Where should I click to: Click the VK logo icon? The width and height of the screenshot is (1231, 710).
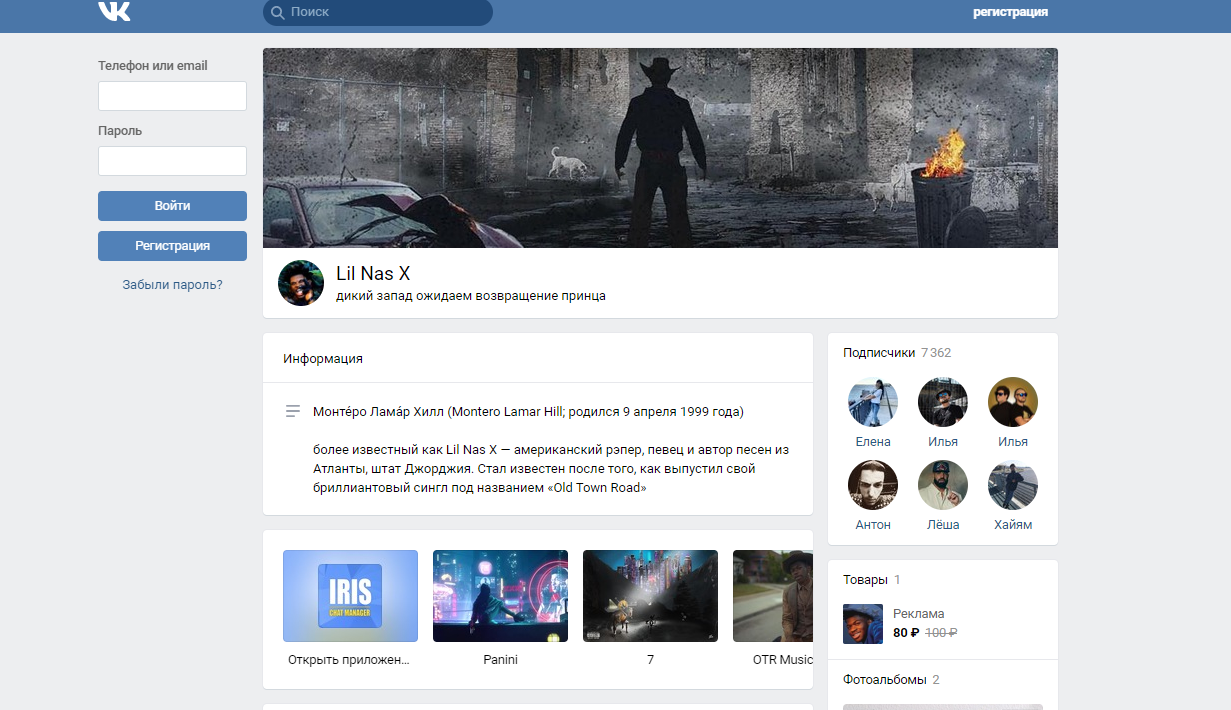[x=114, y=12]
